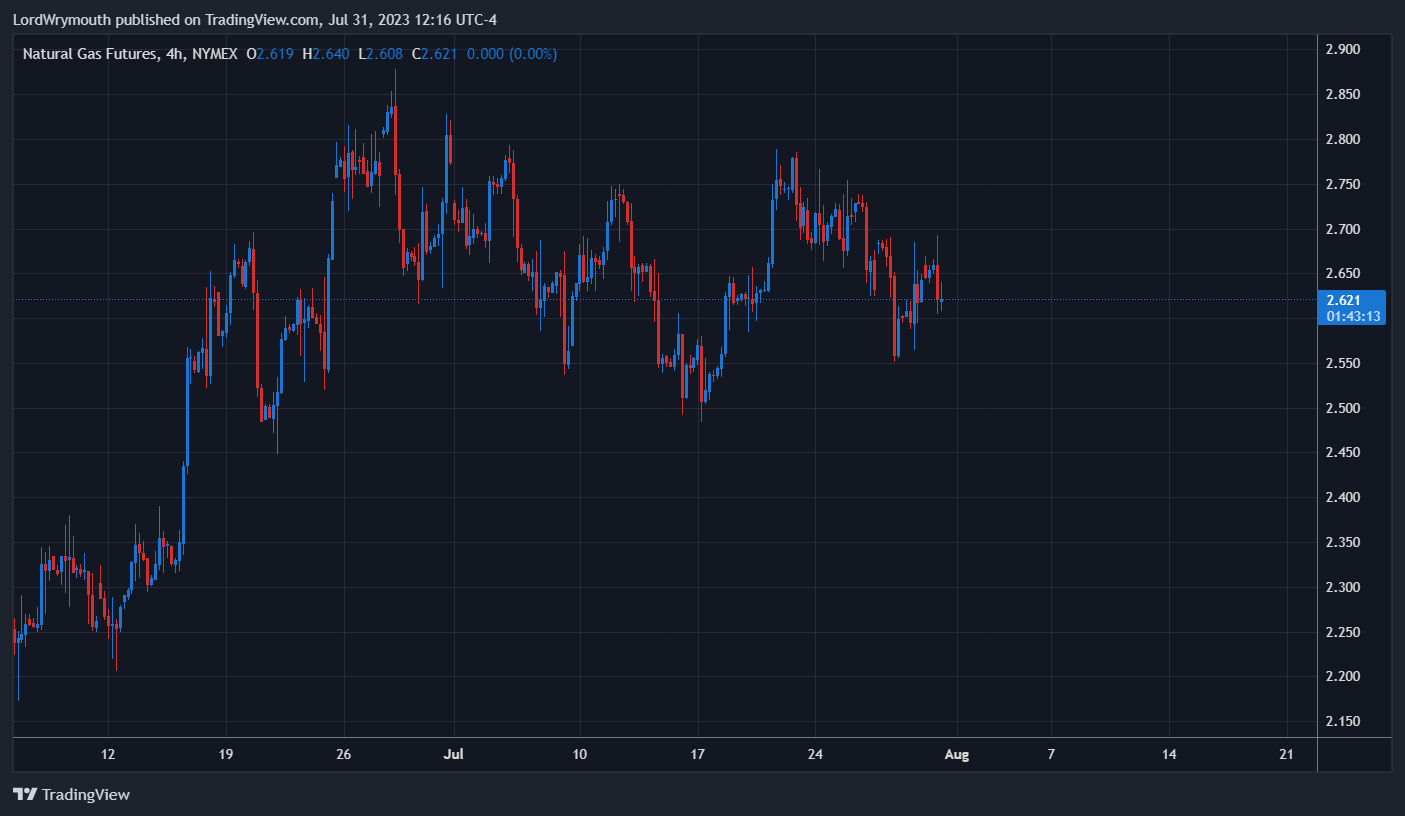
Task: Click the 2.400 price axis label
Action: click(x=1342, y=497)
